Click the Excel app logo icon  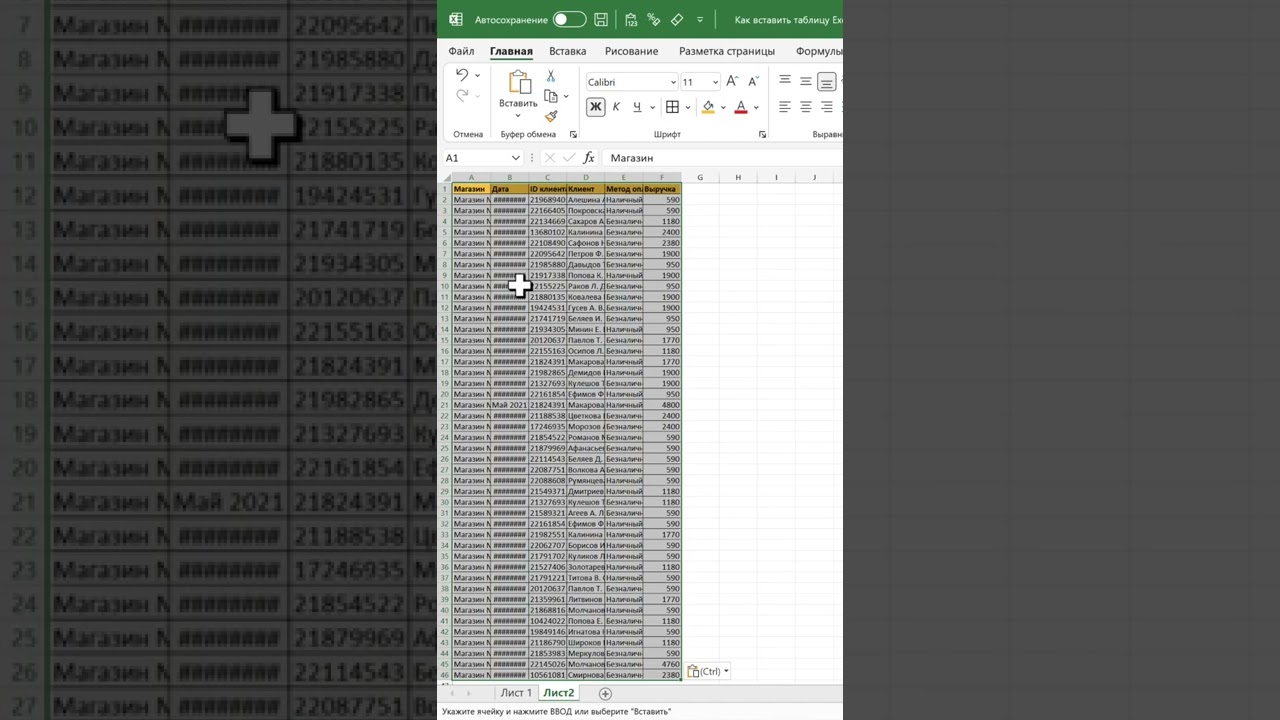click(456, 19)
